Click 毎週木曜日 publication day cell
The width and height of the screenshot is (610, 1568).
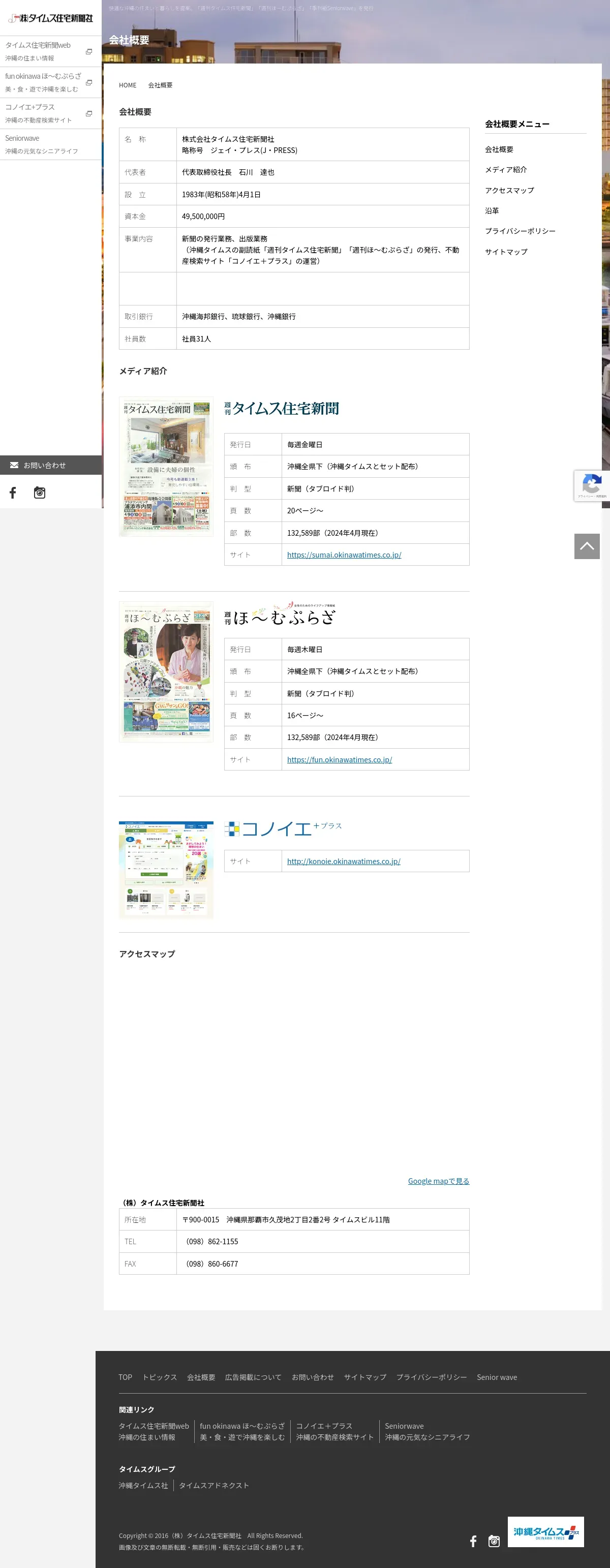(375, 650)
